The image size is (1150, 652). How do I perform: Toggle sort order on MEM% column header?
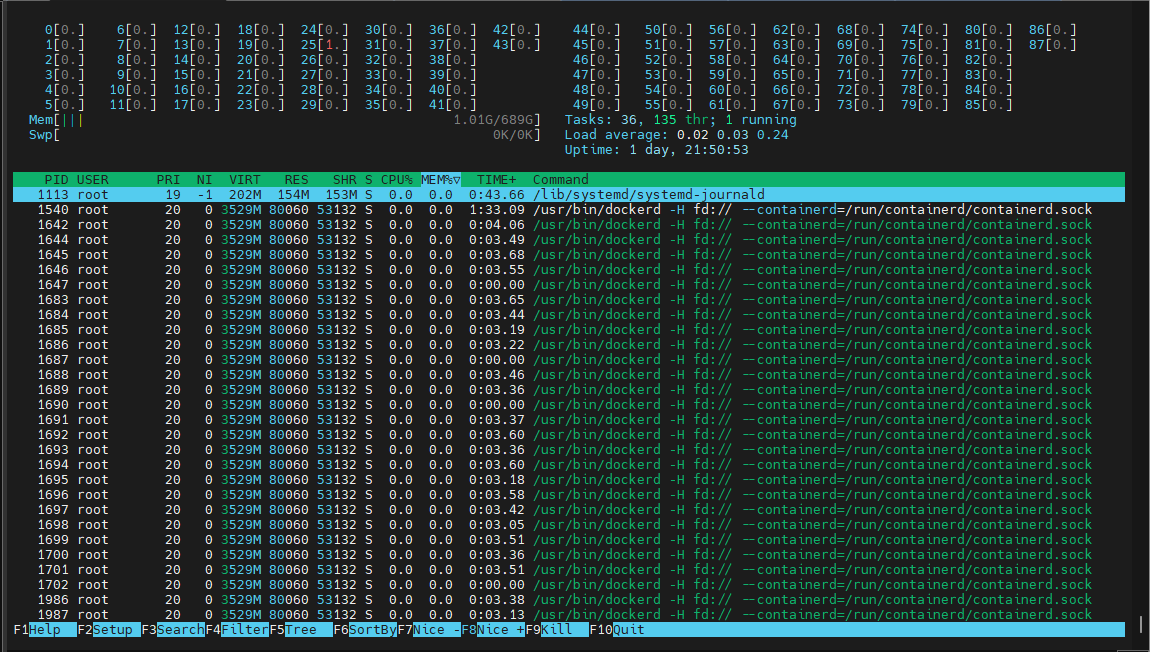pyautogui.click(x=440, y=180)
